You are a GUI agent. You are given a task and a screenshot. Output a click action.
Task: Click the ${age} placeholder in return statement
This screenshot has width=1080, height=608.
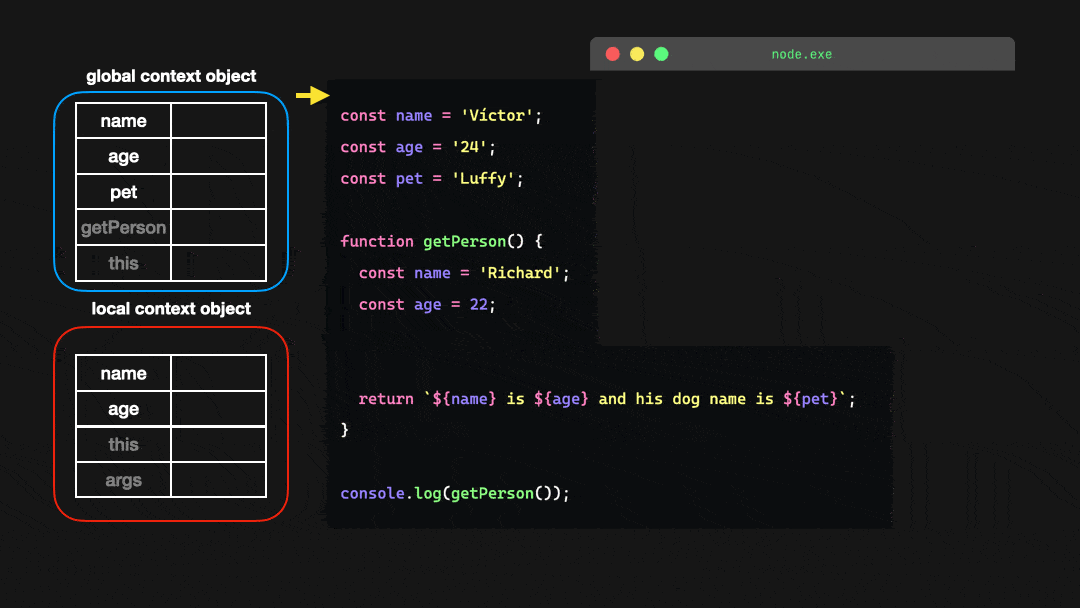tap(561, 399)
